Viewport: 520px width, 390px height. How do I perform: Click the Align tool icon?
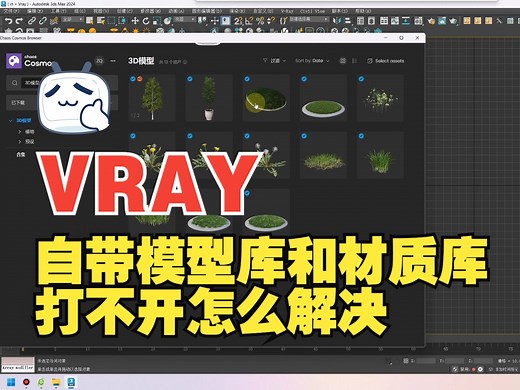pyautogui.click(x=348, y=21)
